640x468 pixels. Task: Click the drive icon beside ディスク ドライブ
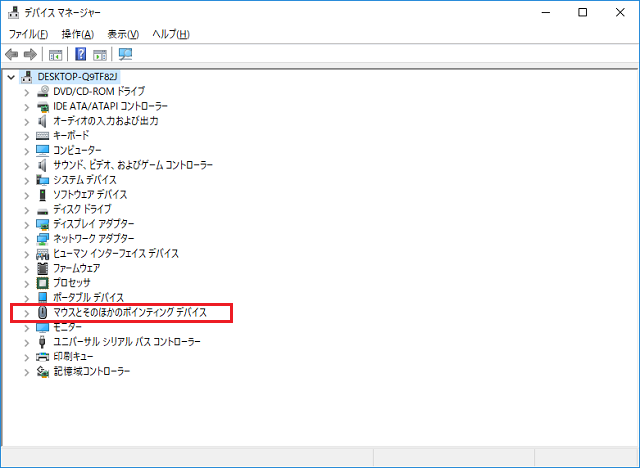click(42, 211)
